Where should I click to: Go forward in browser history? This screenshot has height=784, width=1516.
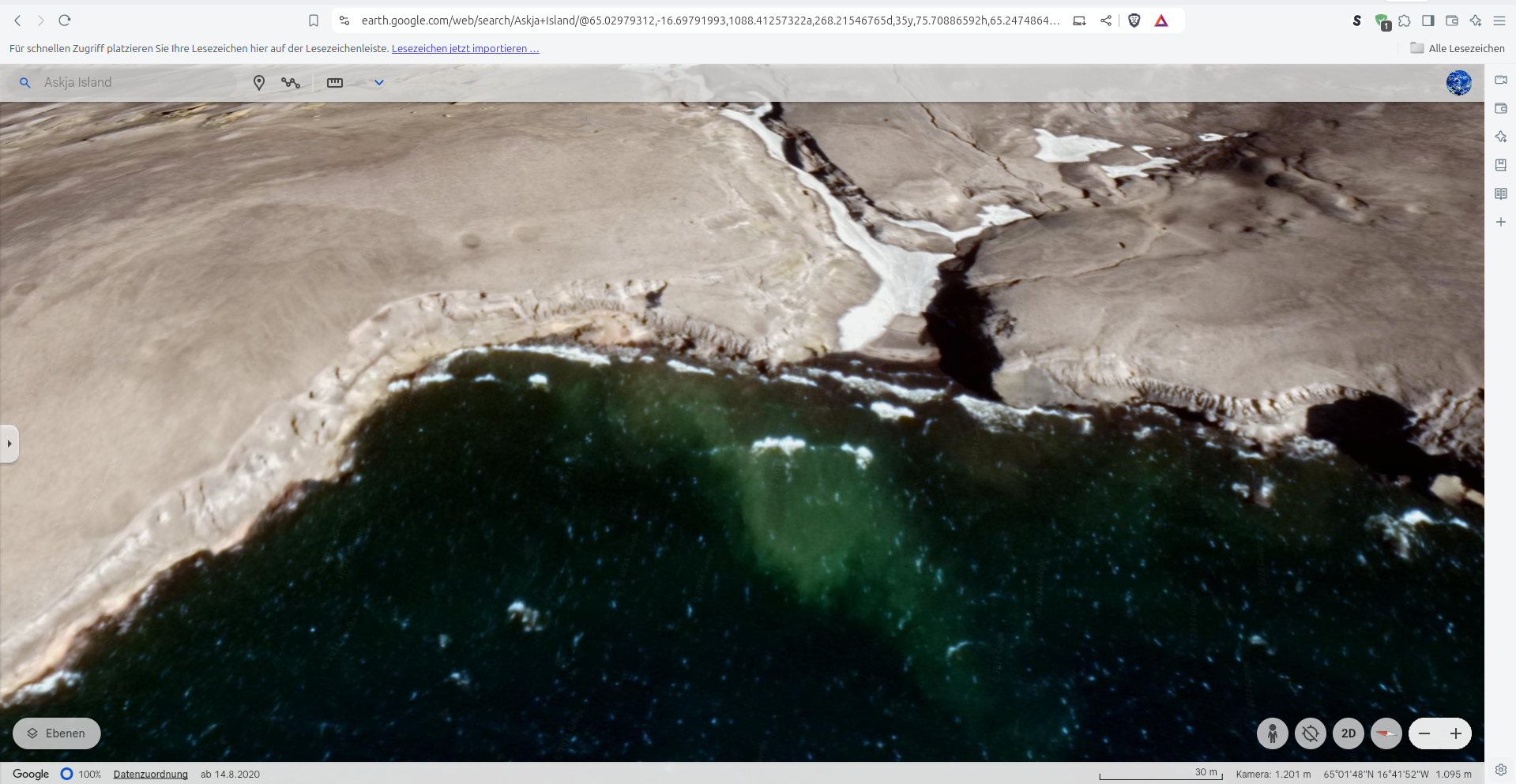pos(41,21)
